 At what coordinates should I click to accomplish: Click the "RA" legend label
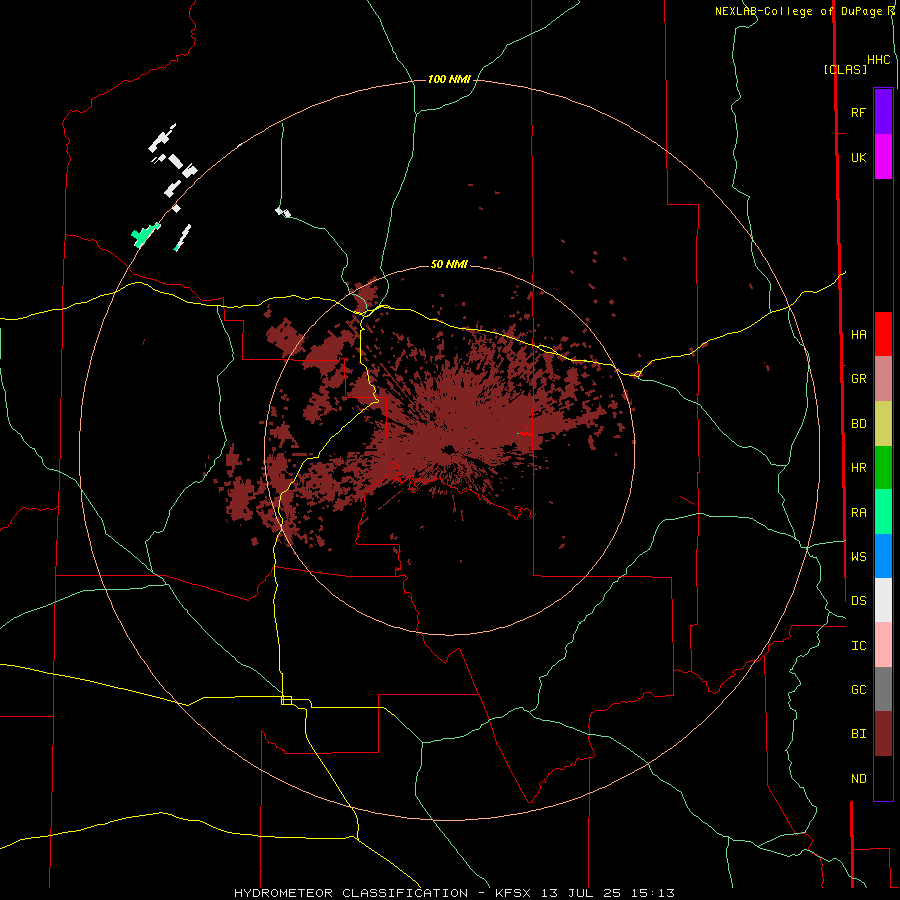coord(858,513)
